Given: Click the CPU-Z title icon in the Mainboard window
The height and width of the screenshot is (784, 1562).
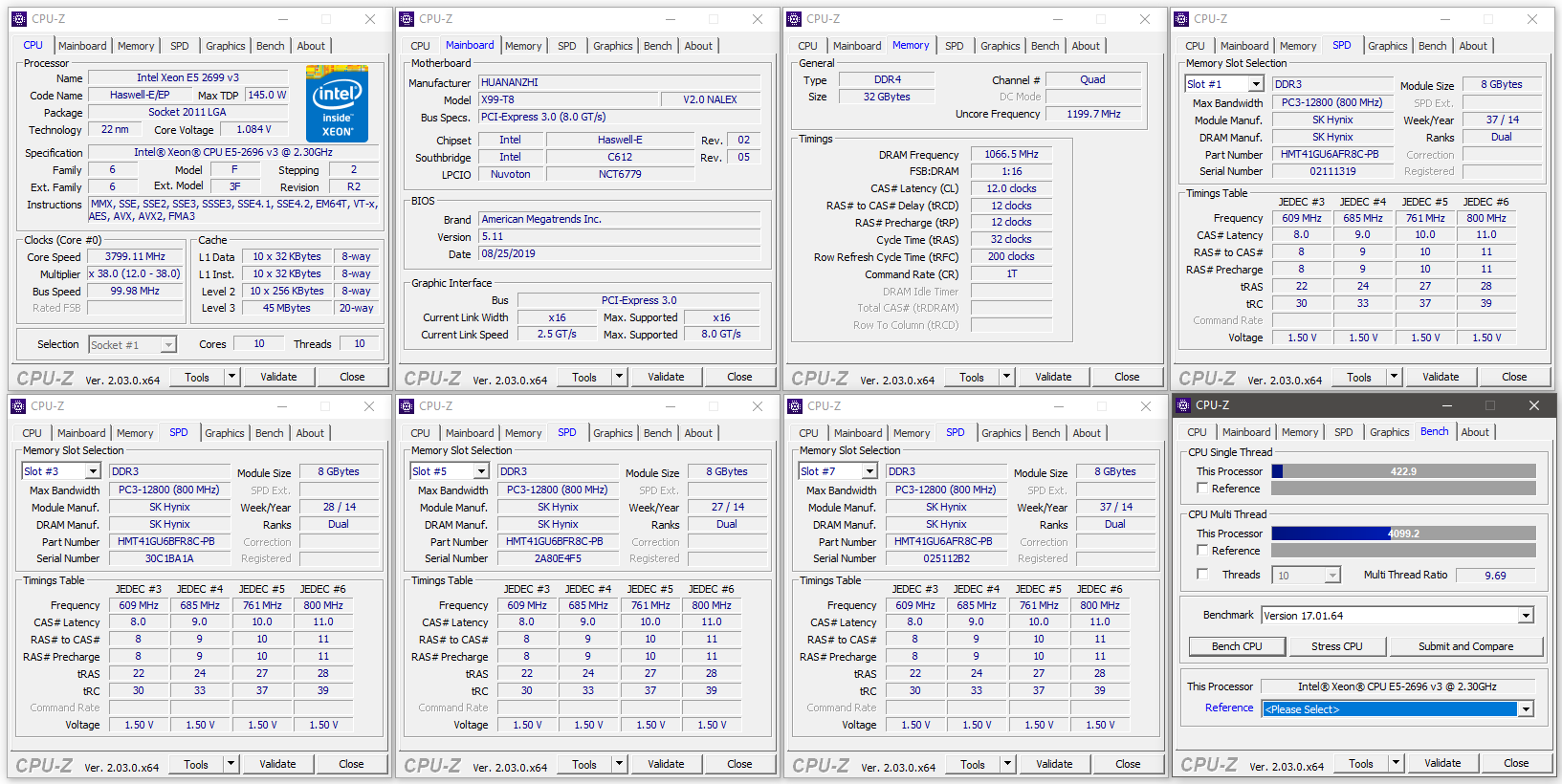Looking at the screenshot, I should coord(407,19).
